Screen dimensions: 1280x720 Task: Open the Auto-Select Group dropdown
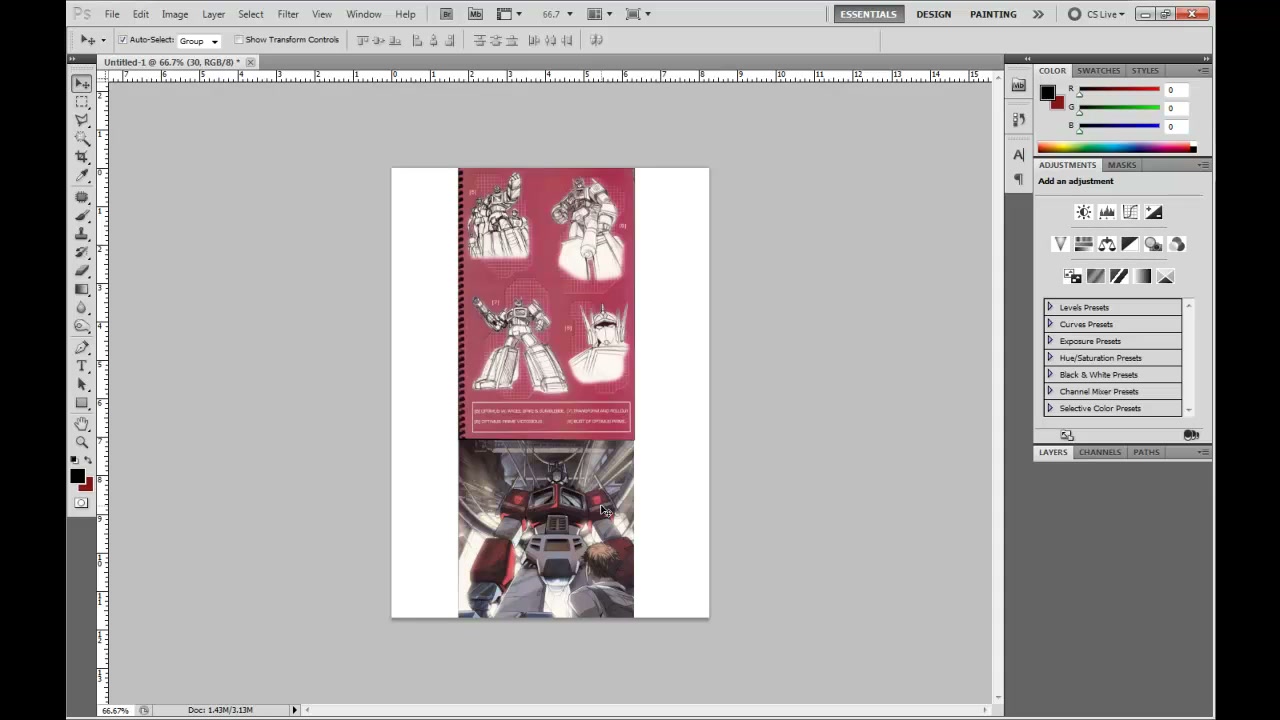tap(199, 41)
